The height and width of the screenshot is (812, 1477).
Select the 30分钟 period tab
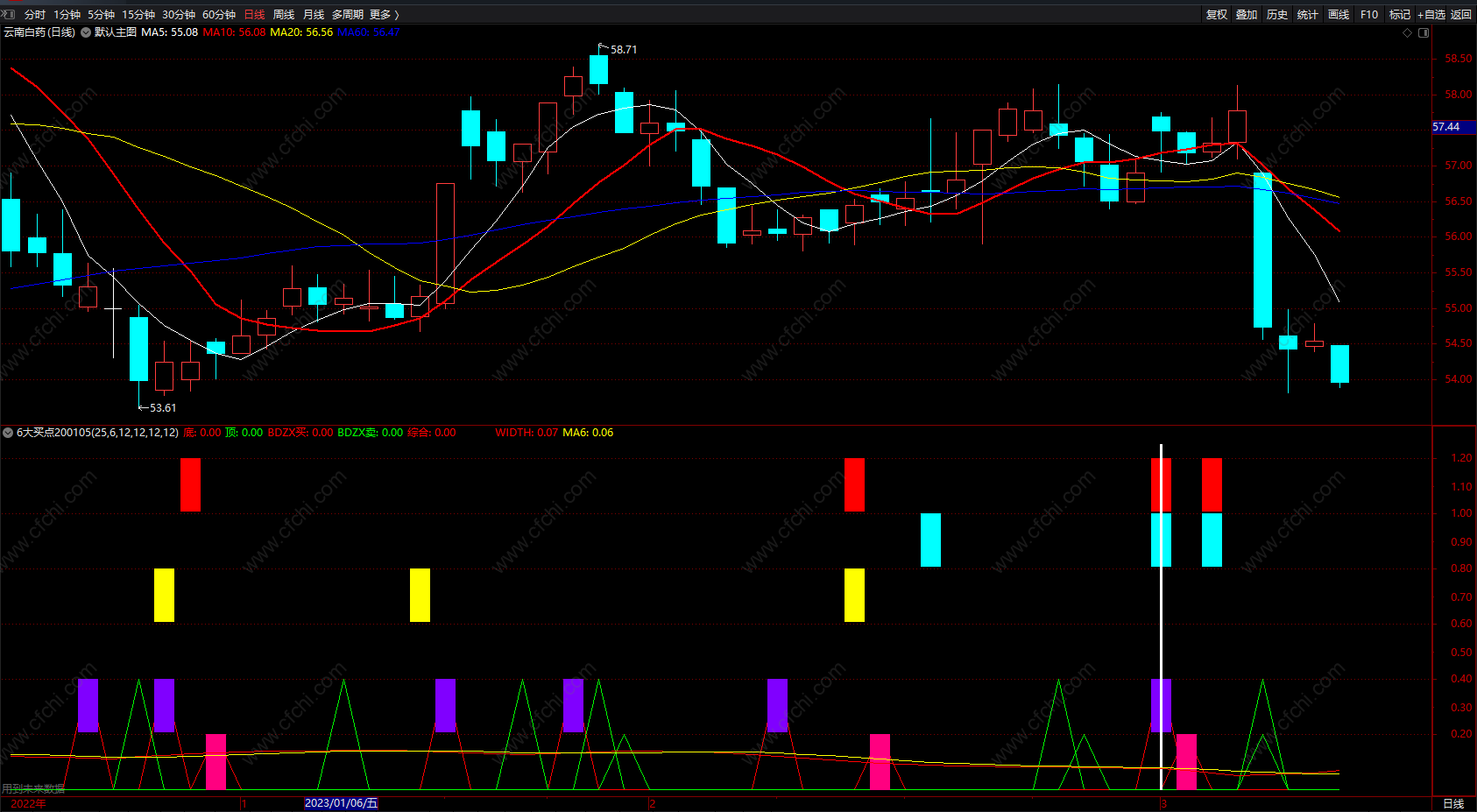tap(179, 15)
